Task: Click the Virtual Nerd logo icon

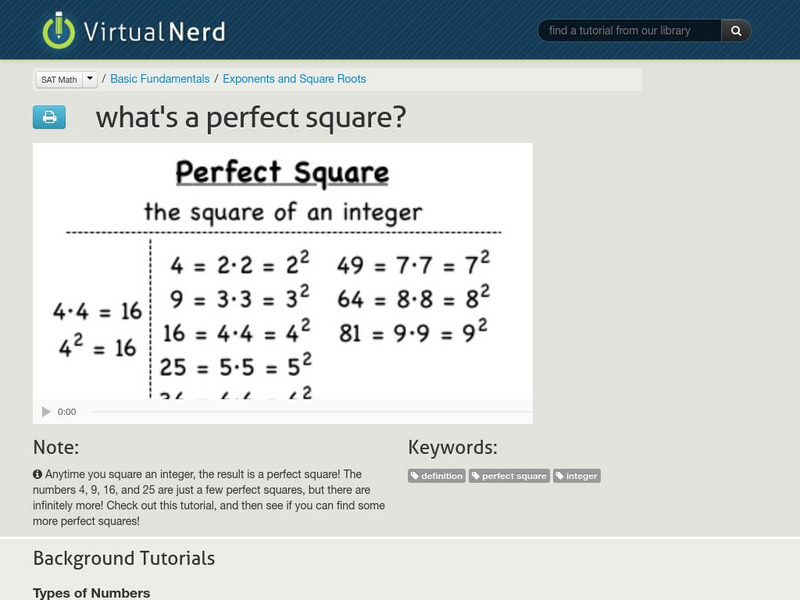Action: pyautogui.click(x=59, y=31)
